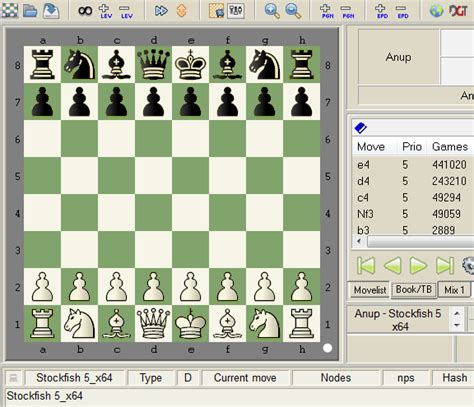
Task: Step forward one move with green arrow
Action: [x=418, y=266]
